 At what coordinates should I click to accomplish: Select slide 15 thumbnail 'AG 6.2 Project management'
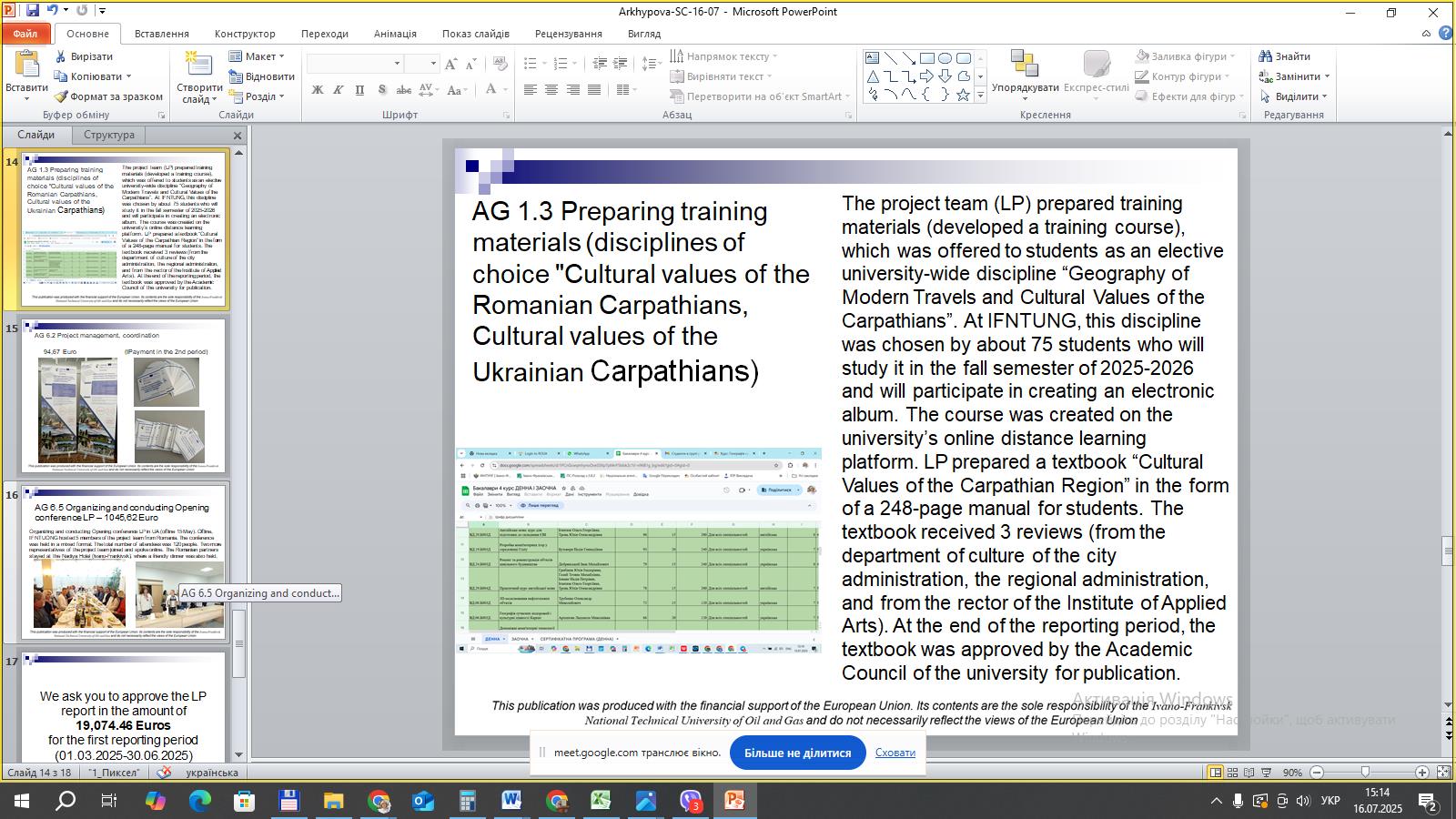tap(124, 396)
